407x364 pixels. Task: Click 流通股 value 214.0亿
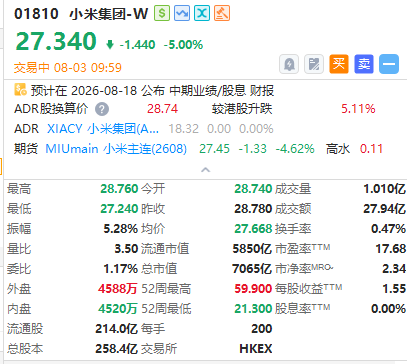pyautogui.click(x=116, y=329)
